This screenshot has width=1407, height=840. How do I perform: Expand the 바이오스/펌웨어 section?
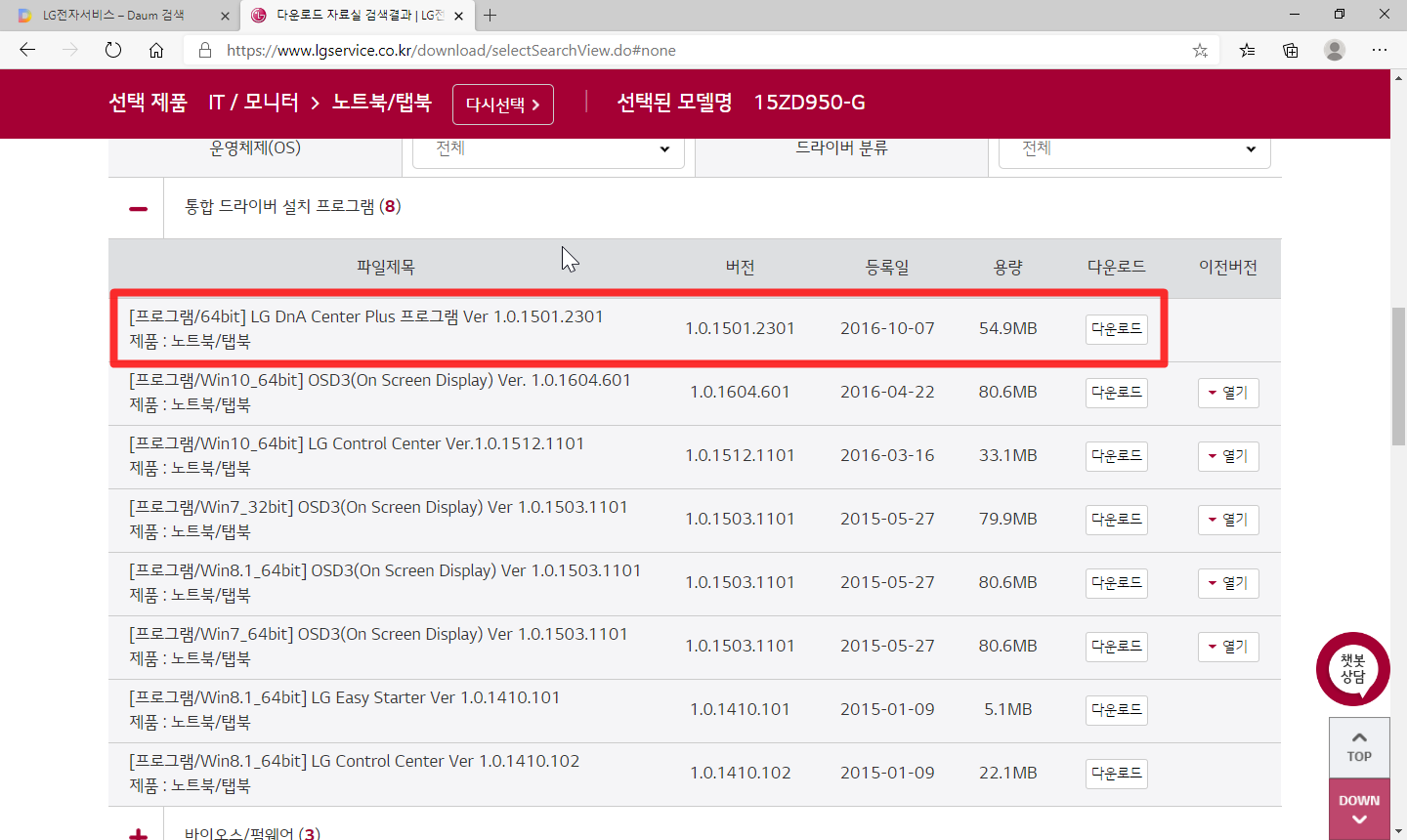pos(138,834)
